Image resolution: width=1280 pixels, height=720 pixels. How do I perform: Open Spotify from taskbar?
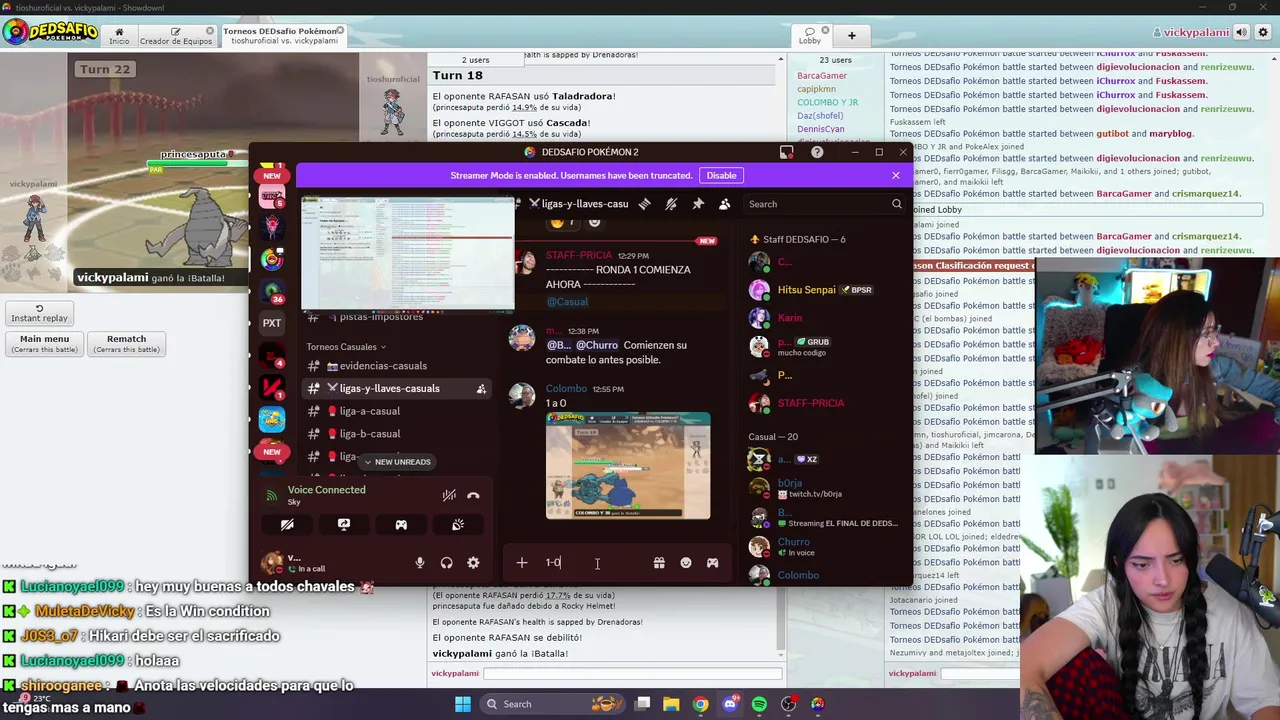click(759, 704)
